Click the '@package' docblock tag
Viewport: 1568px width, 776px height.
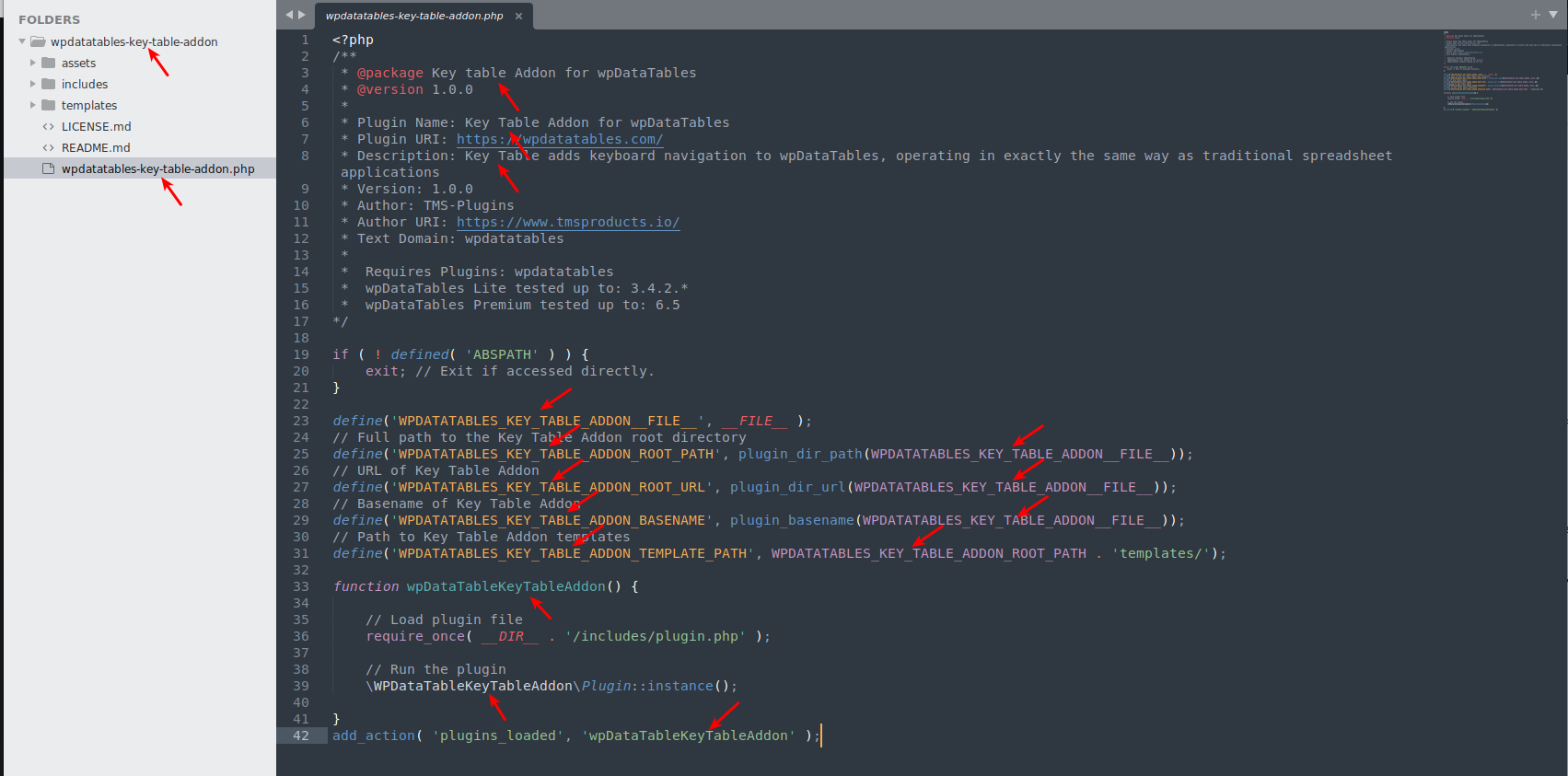(x=390, y=73)
